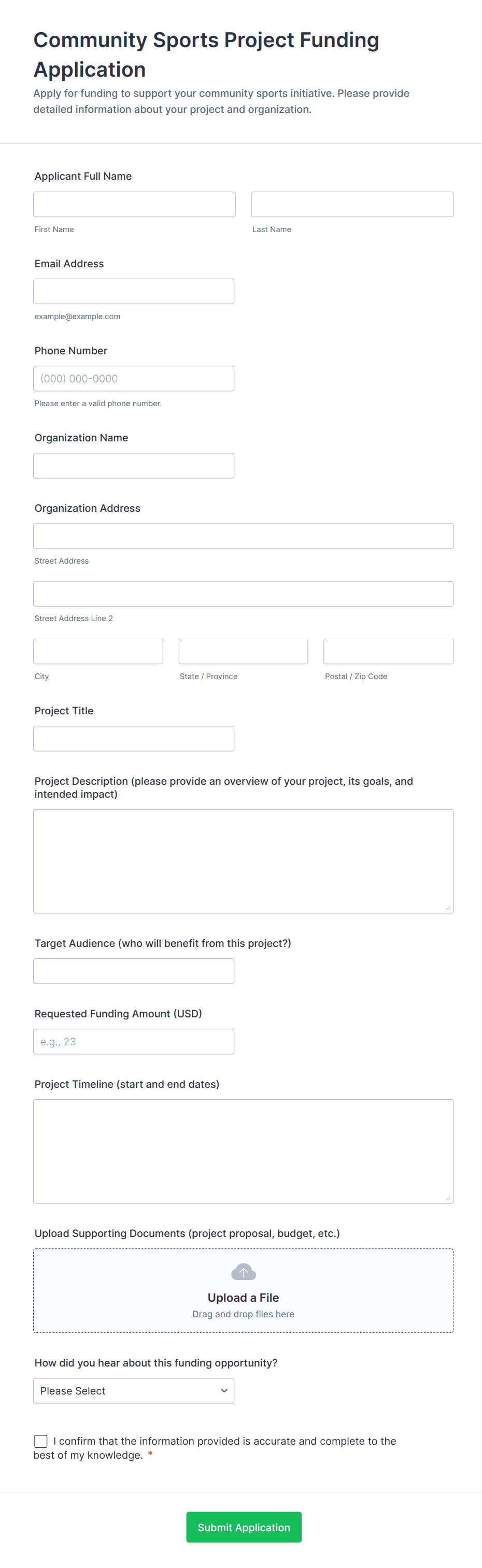Viewport: 482px width, 1568px height.
Task: Check the information accuracy confirmation box
Action: (x=40, y=1440)
